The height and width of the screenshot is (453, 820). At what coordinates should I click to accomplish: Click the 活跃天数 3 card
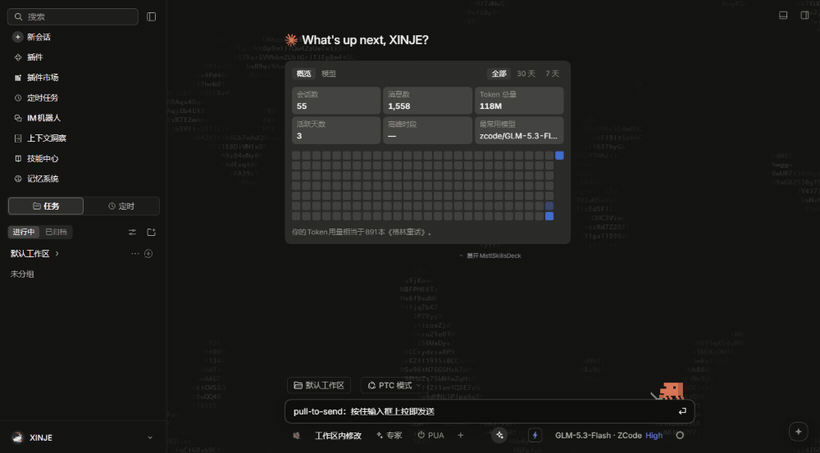[336, 130]
